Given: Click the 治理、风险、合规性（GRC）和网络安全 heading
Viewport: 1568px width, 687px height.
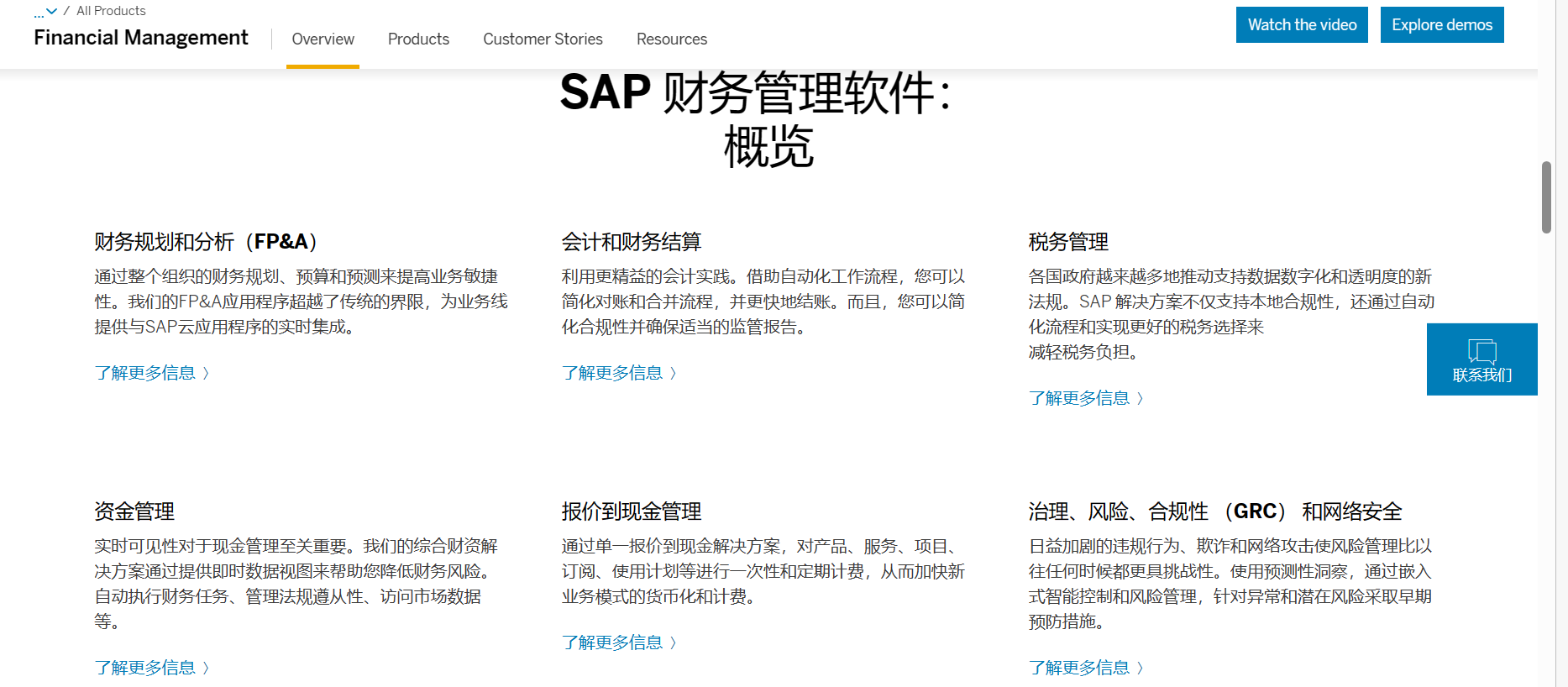Looking at the screenshot, I should coord(1215,511).
